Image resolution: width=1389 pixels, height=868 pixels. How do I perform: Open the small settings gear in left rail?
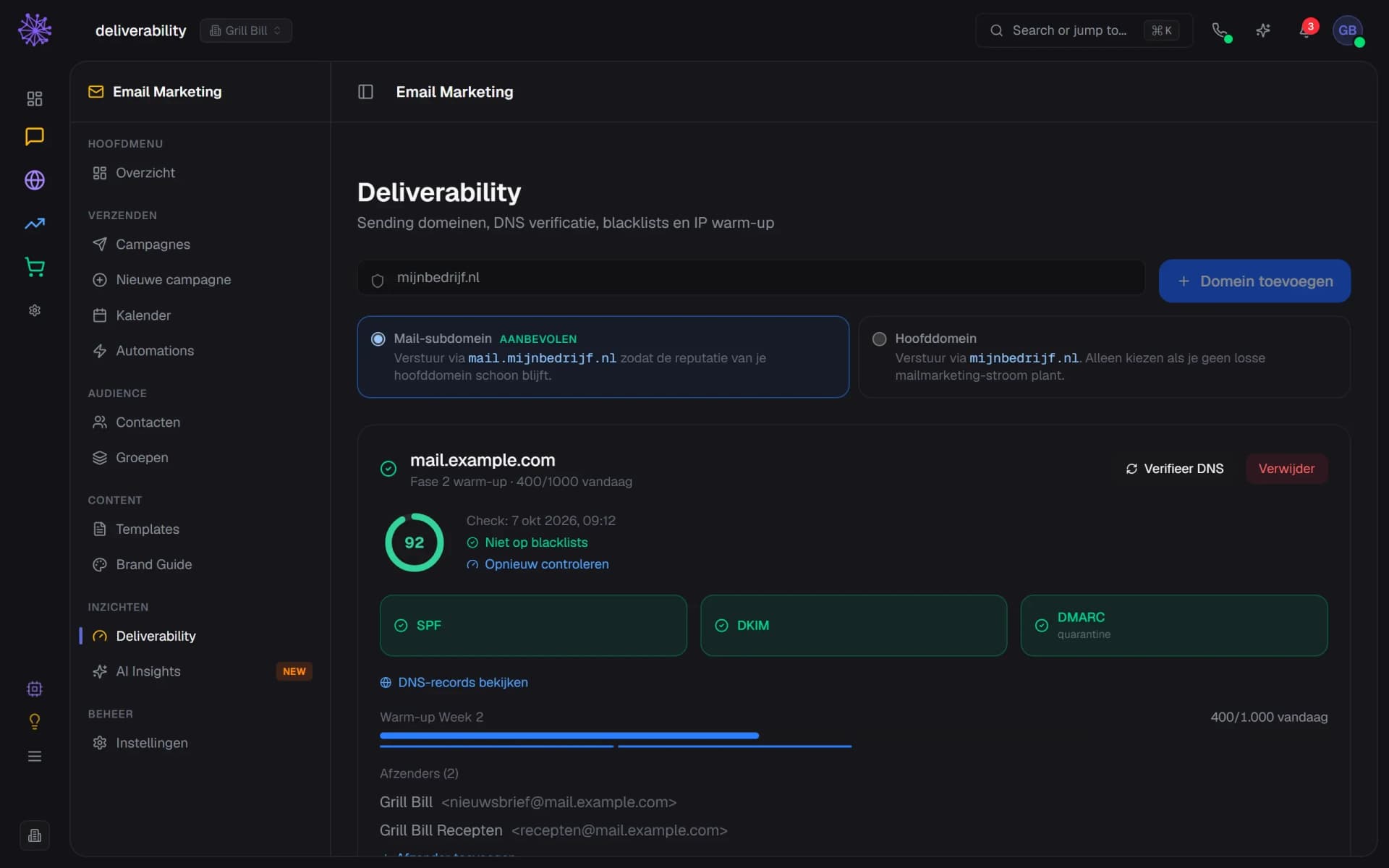pos(35,310)
